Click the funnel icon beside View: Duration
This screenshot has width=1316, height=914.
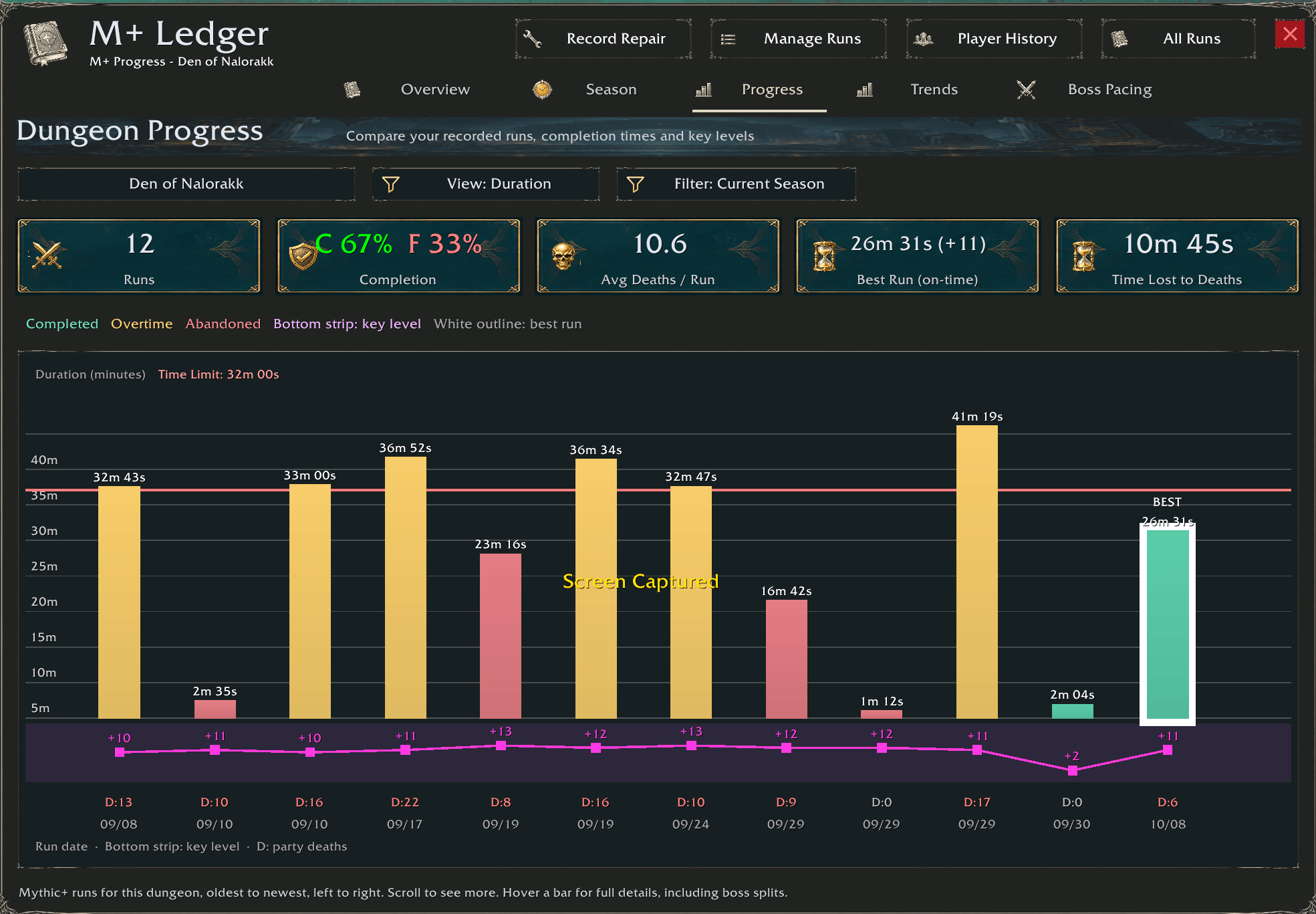[x=390, y=184]
